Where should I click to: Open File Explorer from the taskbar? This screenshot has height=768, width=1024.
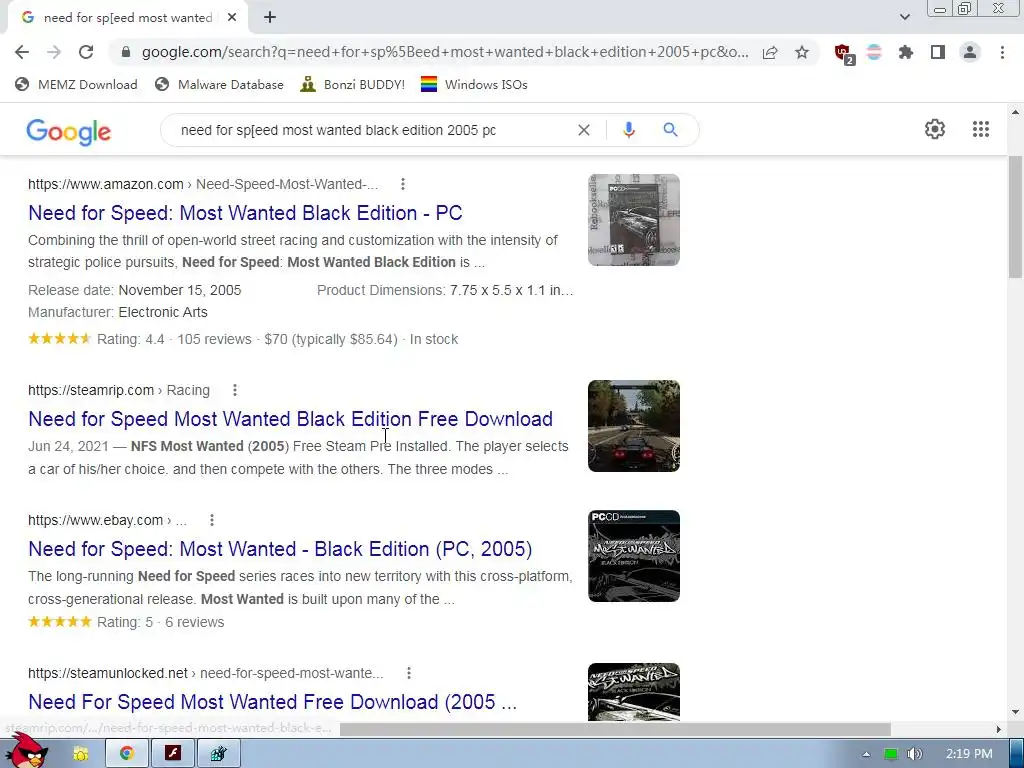[80, 754]
